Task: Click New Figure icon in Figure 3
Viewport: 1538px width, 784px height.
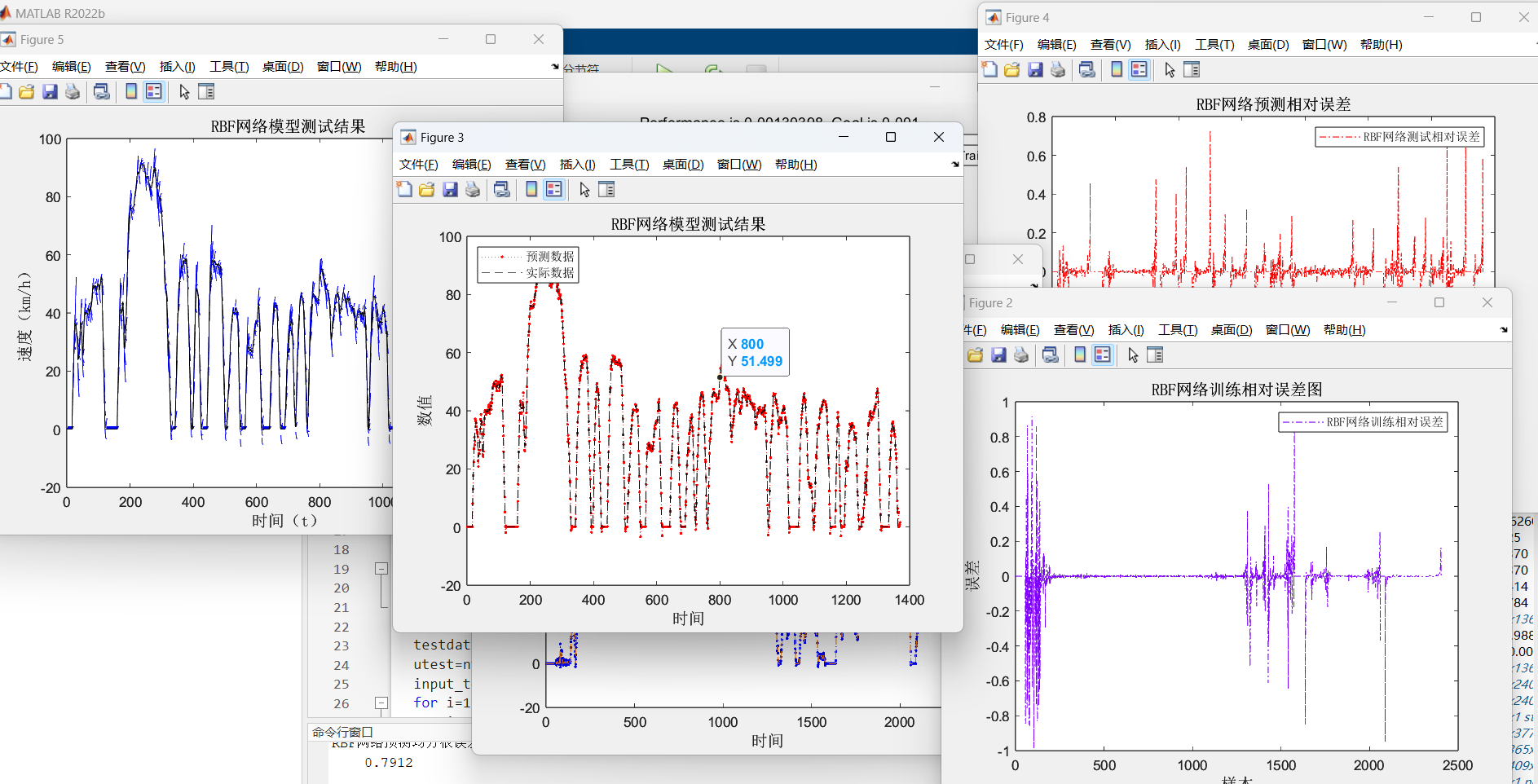Action: point(404,190)
